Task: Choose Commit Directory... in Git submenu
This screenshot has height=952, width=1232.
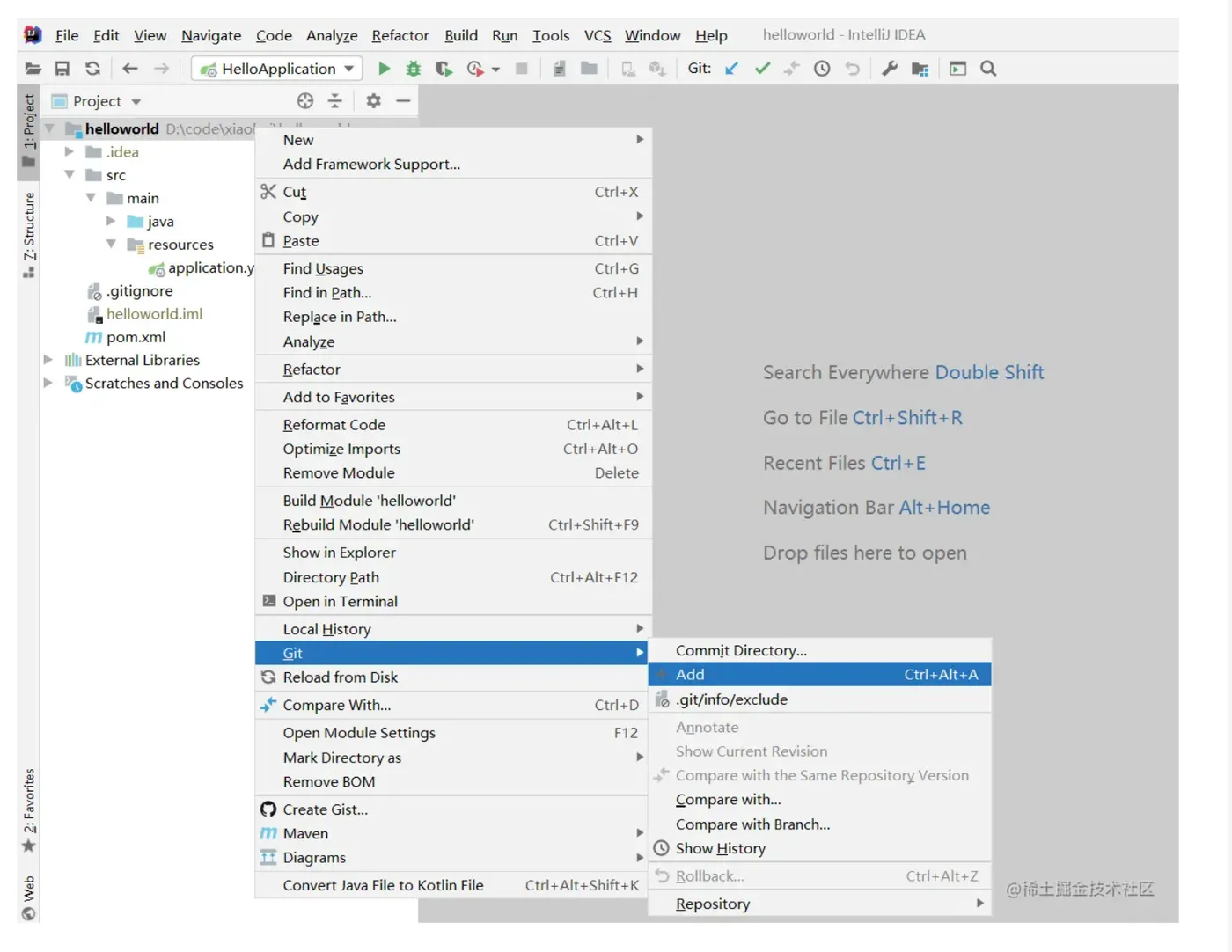Action: click(819, 650)
